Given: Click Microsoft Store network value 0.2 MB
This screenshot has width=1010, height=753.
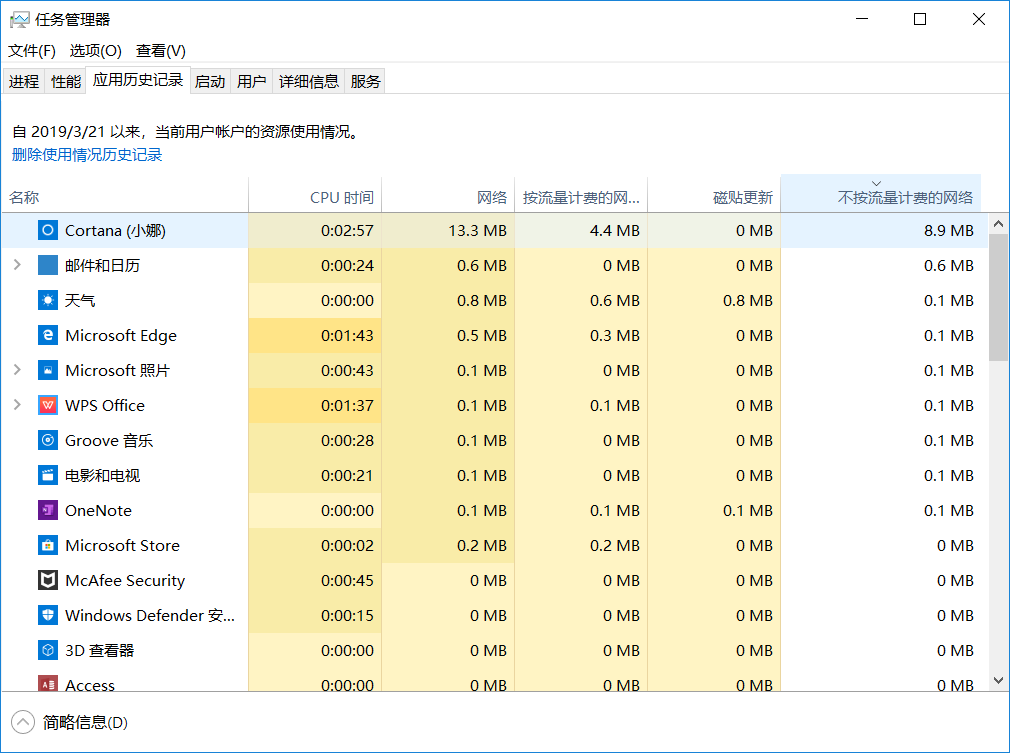Looking at the screenshot, I should [482, 546].
